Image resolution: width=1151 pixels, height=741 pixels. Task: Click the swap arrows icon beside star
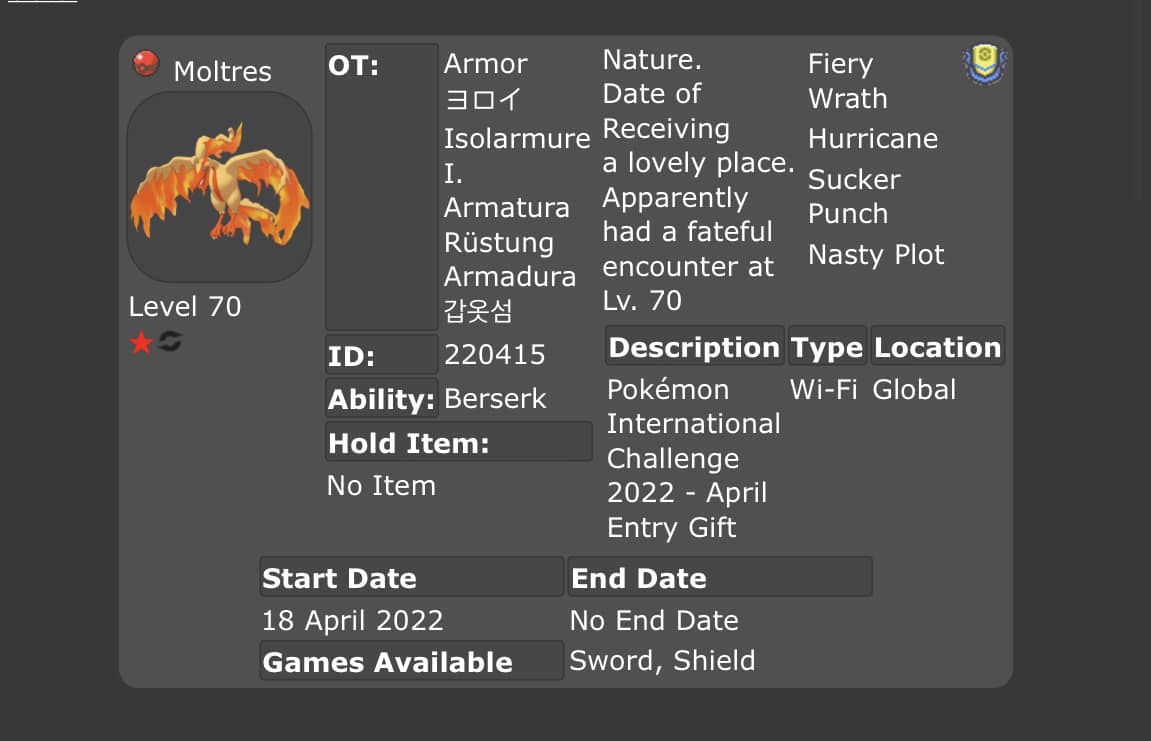170,341
